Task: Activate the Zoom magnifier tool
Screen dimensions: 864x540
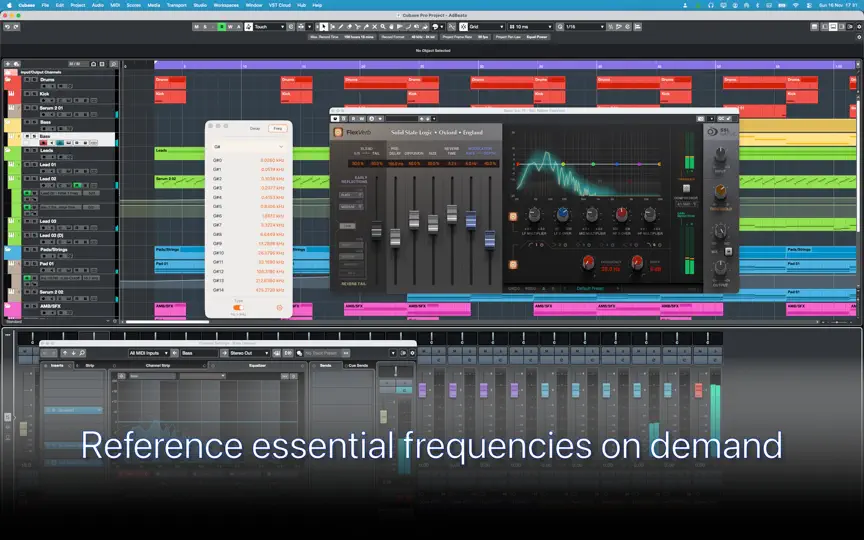Action: point(383,26)
